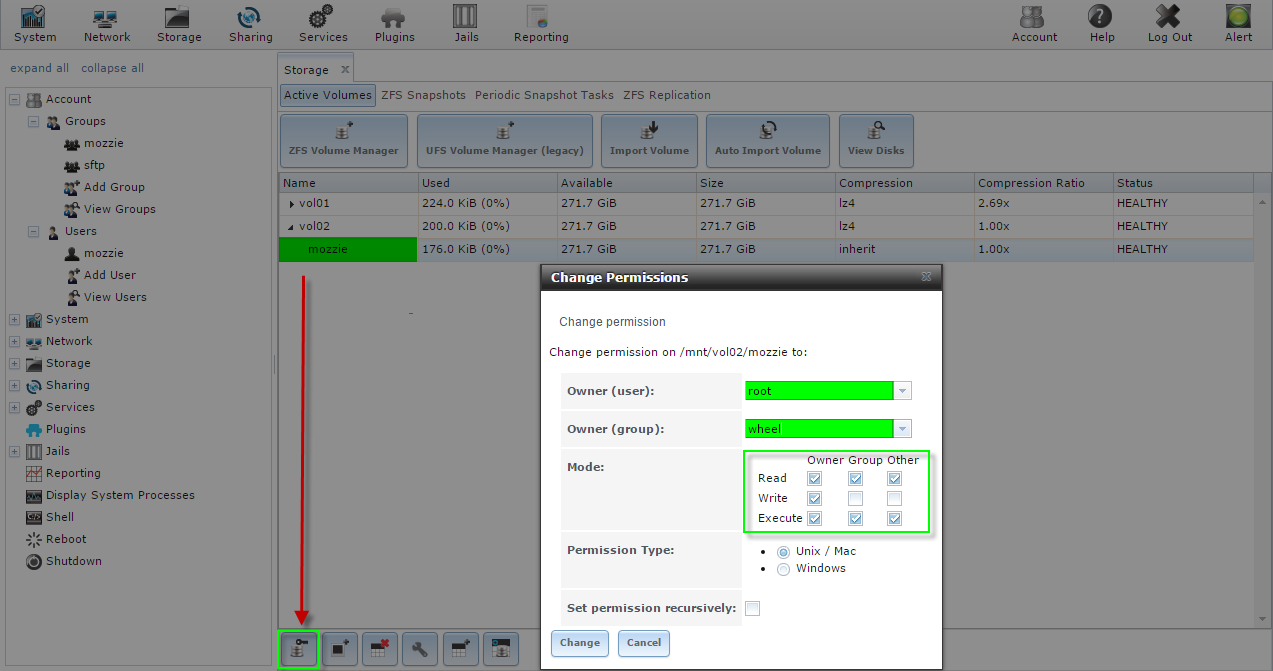This screenshot has height=671, width=1273.
Task: Open ZFS Volume Manager
Action: pos(344,140)
